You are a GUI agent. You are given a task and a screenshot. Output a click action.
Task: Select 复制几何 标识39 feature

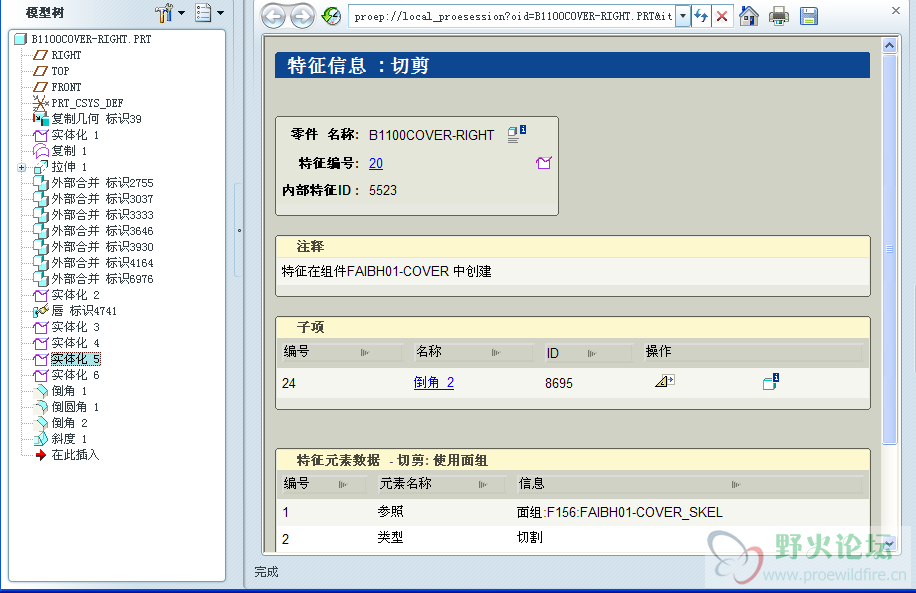(x=96, y=119)
